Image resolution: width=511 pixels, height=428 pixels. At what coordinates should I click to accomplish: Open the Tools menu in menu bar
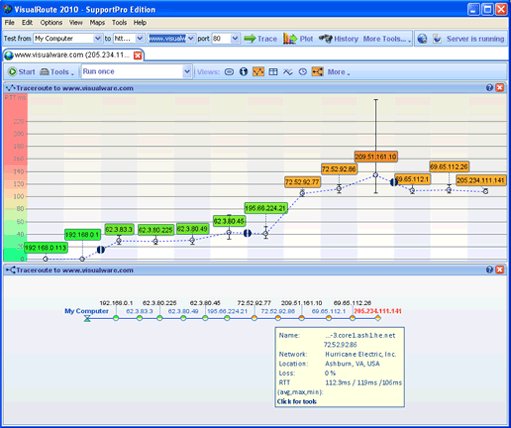point(119,23)
